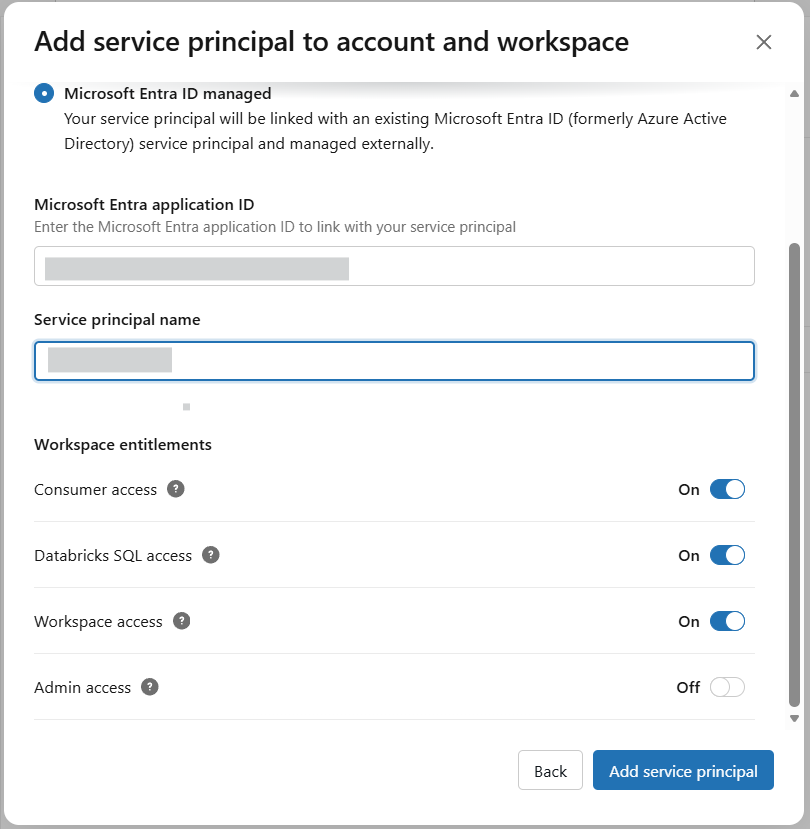Close the Add service principal dialog
Viewport: 810px width, 829px height.
(763, 42)
